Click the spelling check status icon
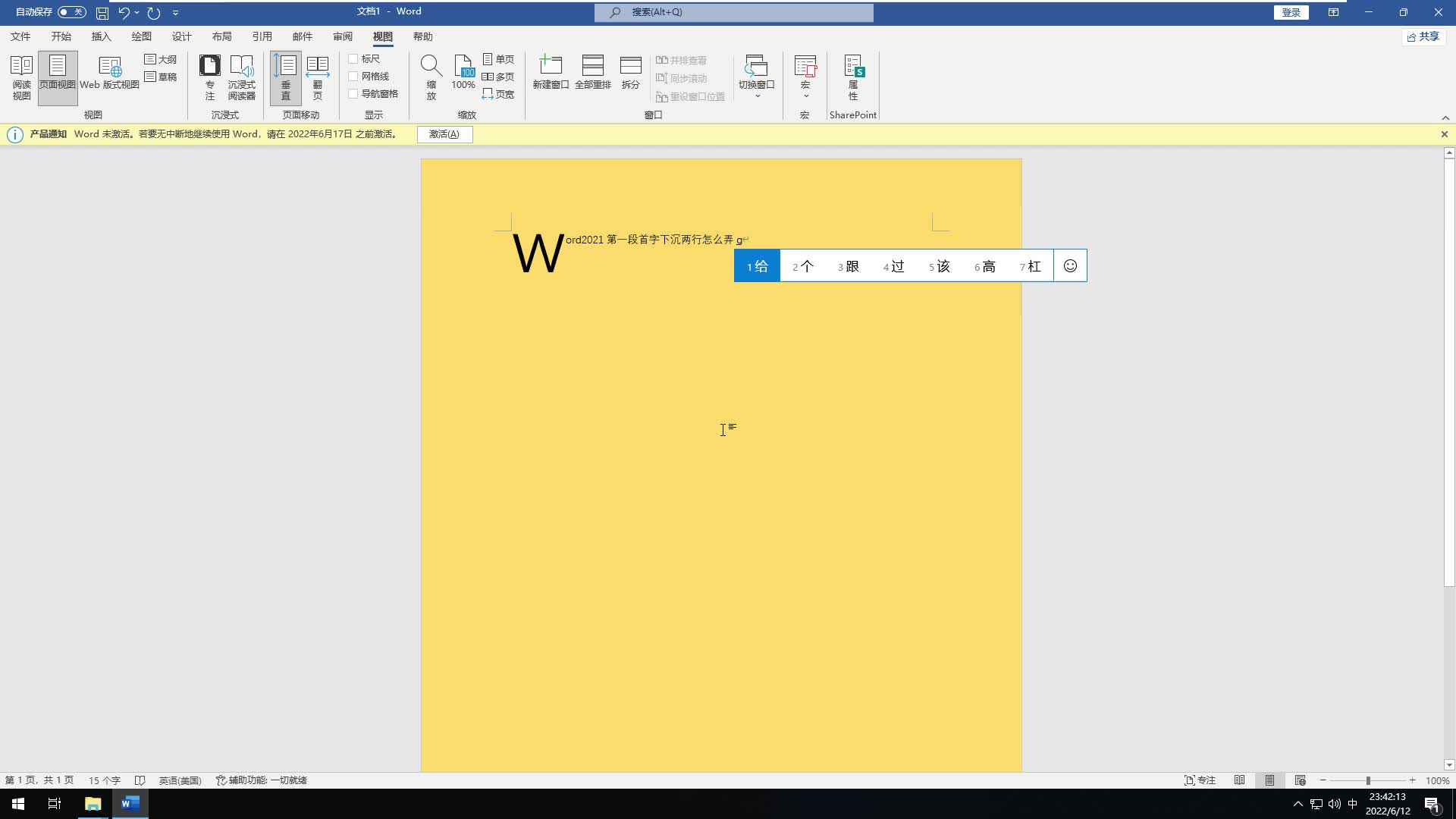 click(140, 780)
